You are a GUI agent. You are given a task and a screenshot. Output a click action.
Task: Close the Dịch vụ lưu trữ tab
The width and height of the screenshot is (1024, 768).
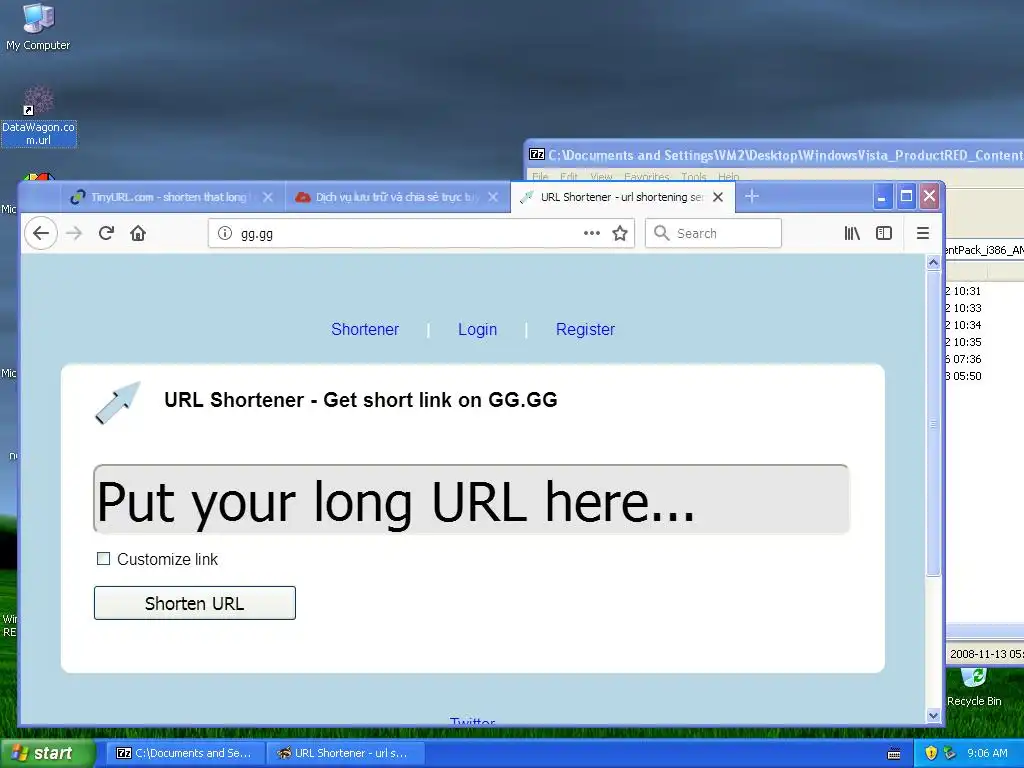[x=493, y=197]
